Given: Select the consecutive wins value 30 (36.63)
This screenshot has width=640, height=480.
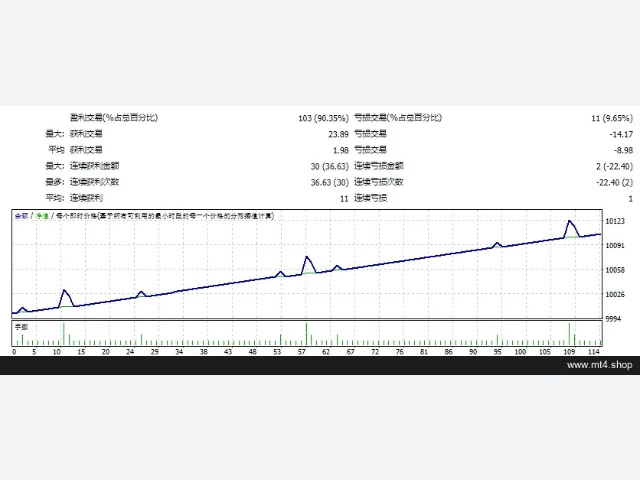Looking at the screenshot, I should (x=329, y=167).
